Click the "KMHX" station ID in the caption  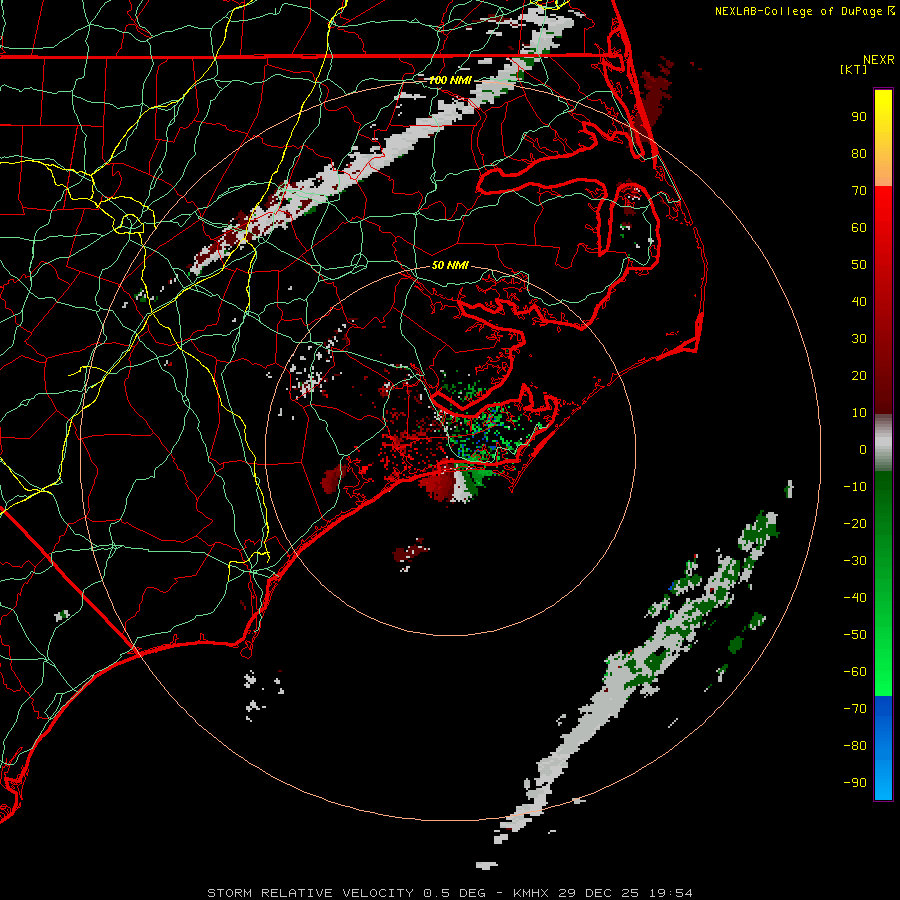pos(531,893)
